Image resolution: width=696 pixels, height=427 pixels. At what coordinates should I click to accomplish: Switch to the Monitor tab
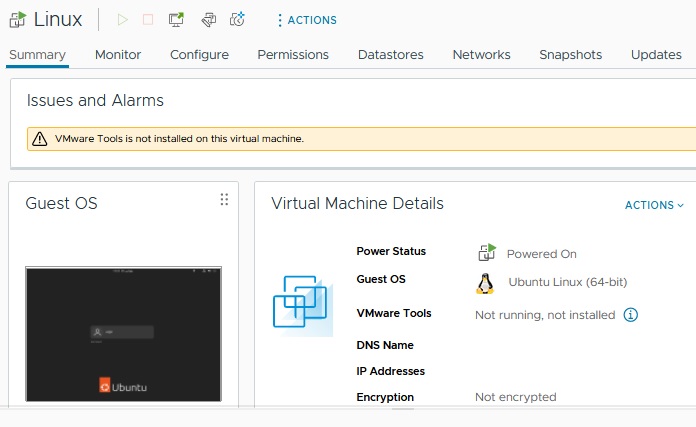[118, 55]
